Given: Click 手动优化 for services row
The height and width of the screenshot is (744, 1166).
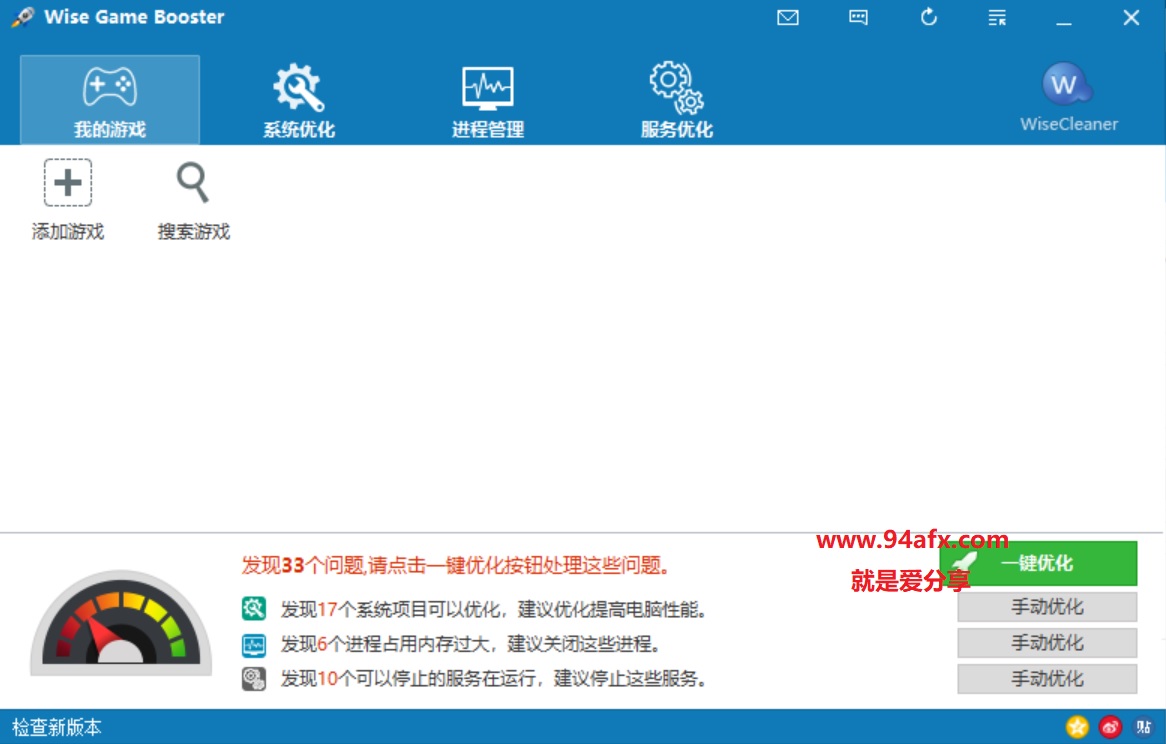Looking at the screenshot, I should [1047, 678].
